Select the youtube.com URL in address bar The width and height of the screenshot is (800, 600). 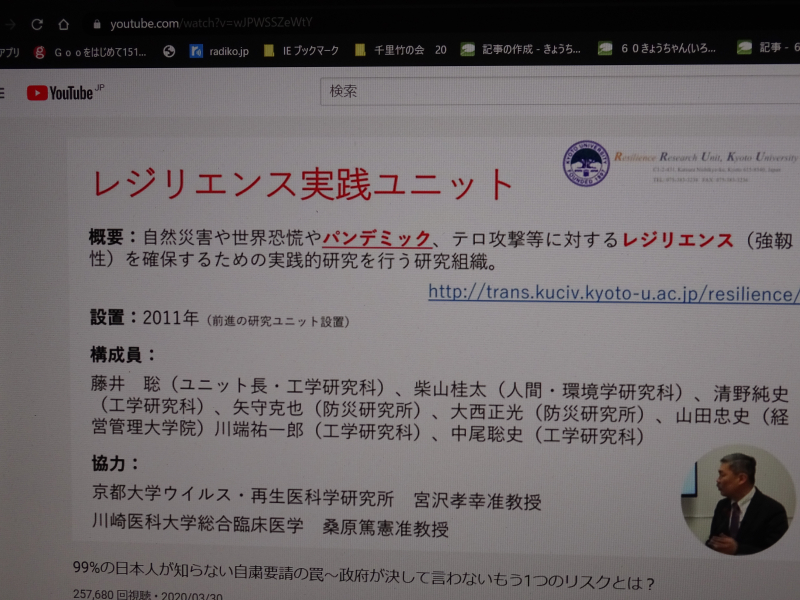pyautogui.click(x=211, y=23)
